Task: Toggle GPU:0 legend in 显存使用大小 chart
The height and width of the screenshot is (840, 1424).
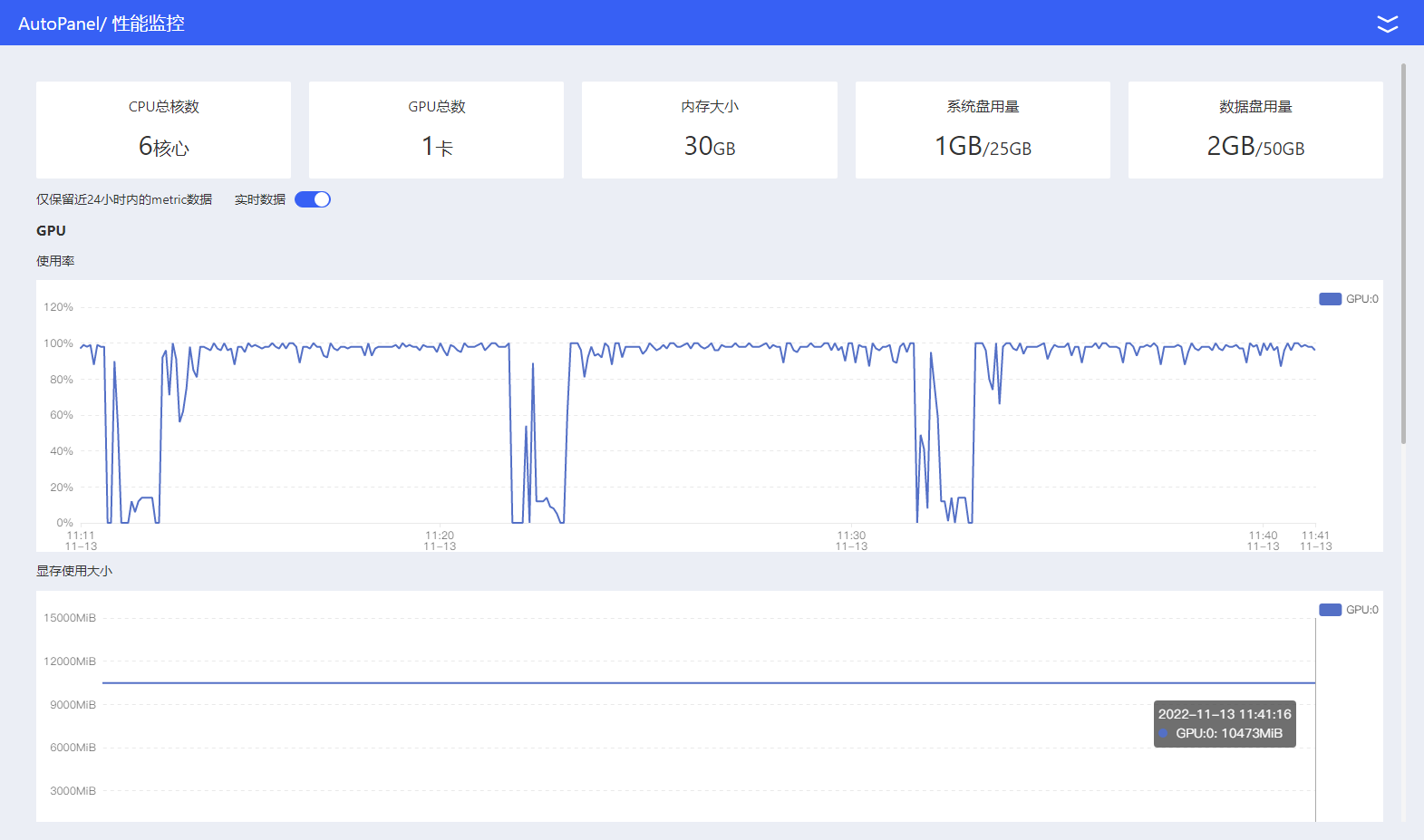Action: (1349, 610)
